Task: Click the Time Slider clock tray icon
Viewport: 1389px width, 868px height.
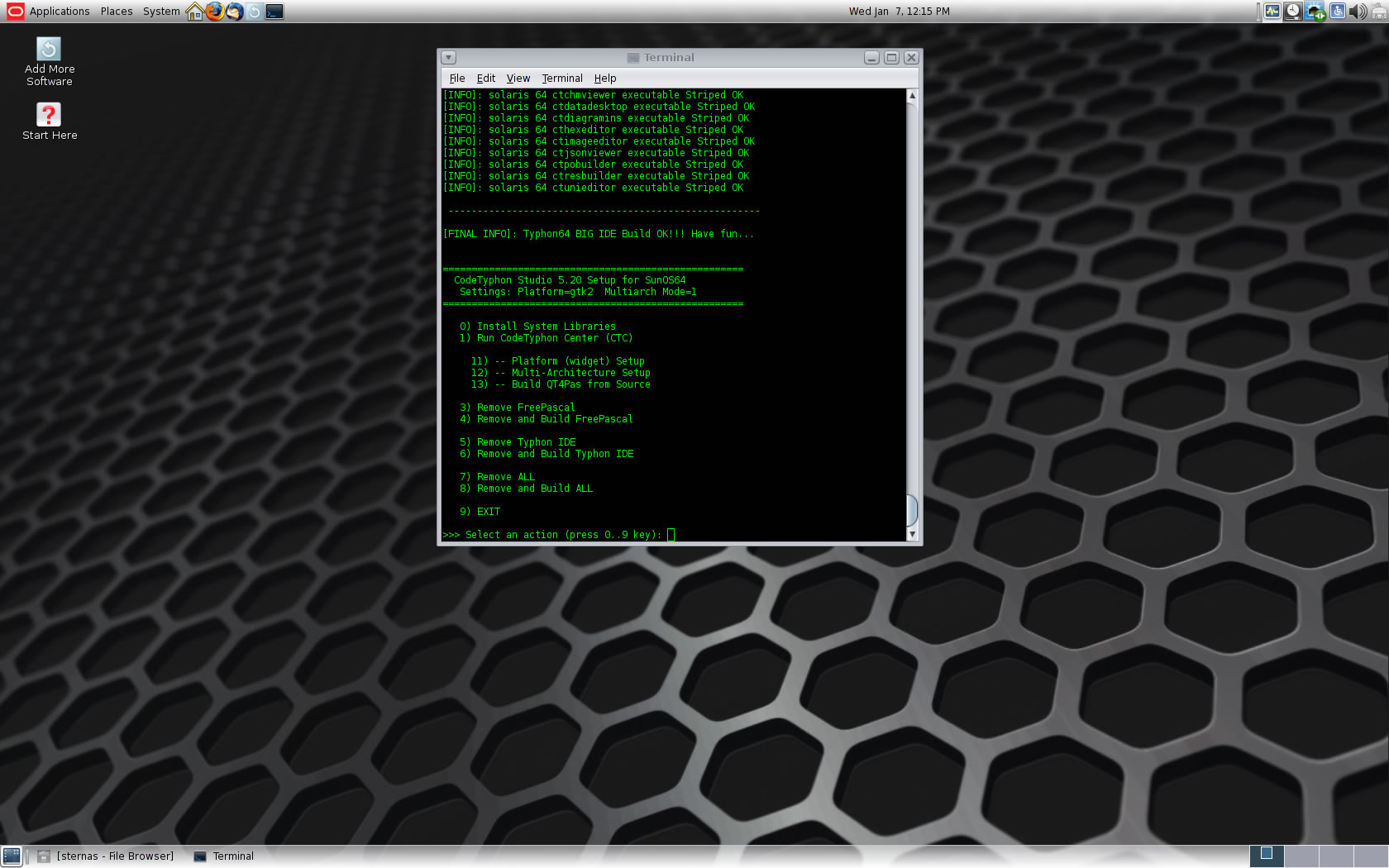Action: [x=1293, y=12]
